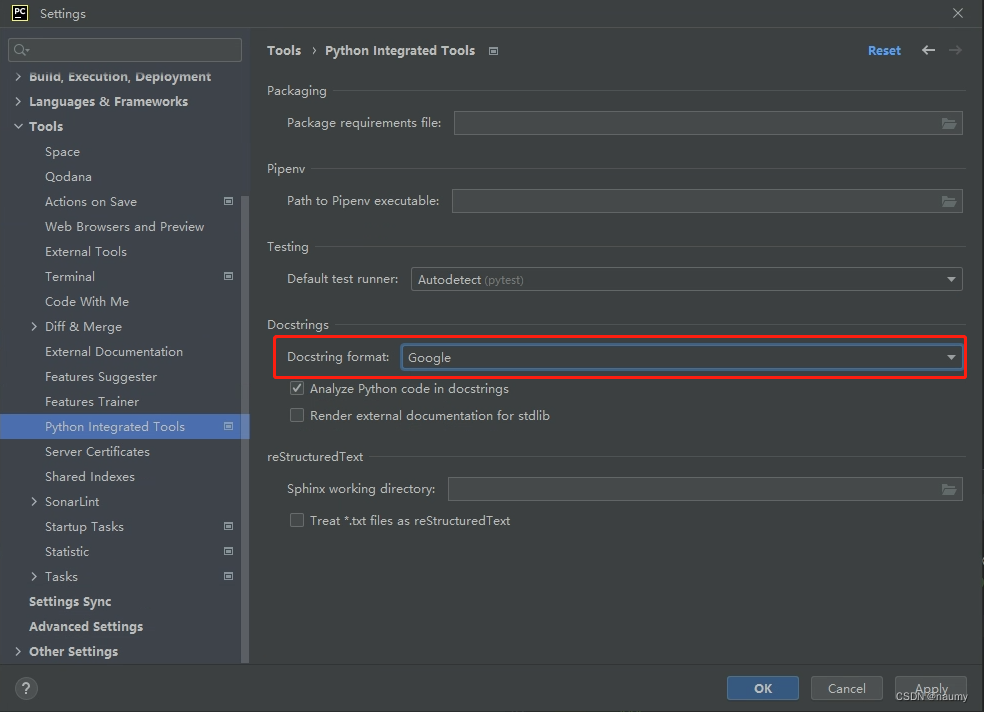Click project icon next to Tasks
Image resolution: width=984 pixels, height=712 pixels.
pyautogui.click(x=228, y=577)
